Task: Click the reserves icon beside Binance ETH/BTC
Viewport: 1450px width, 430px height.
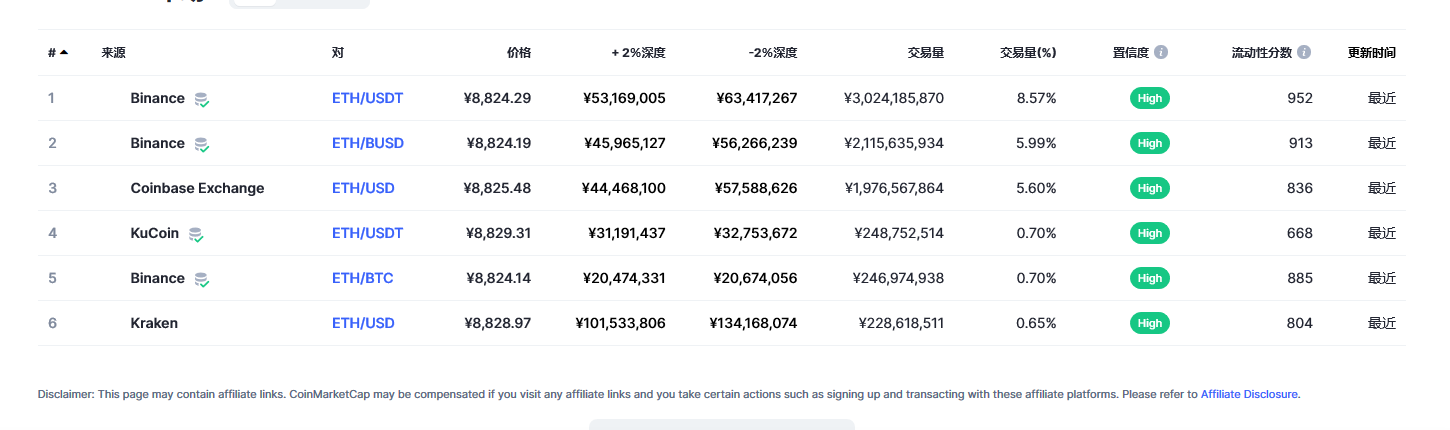Action: click(202, 279)
